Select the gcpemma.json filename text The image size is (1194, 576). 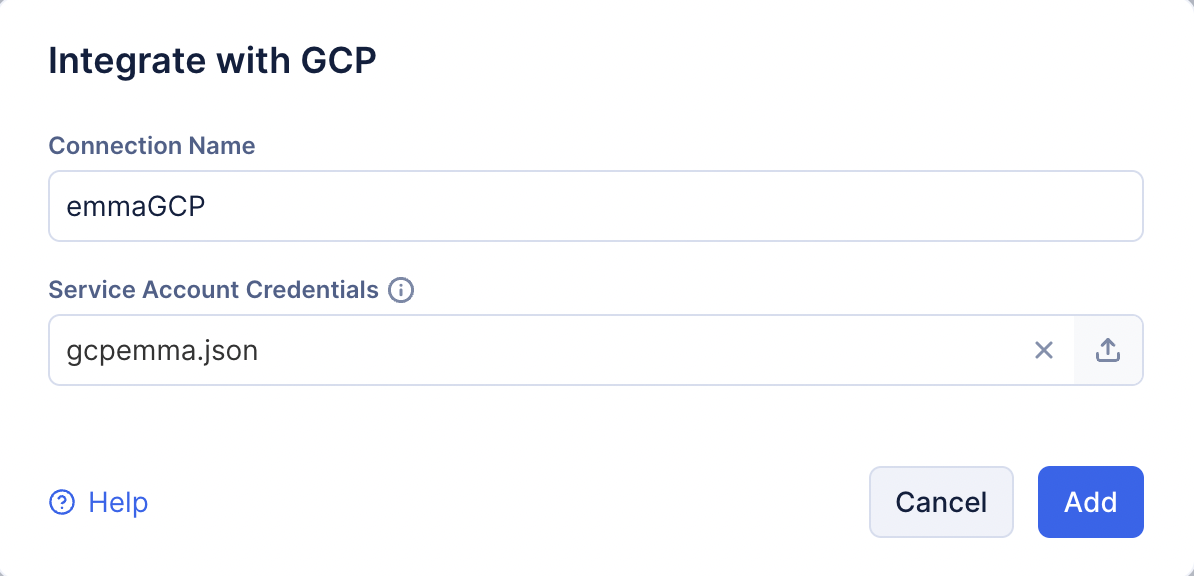162,351
